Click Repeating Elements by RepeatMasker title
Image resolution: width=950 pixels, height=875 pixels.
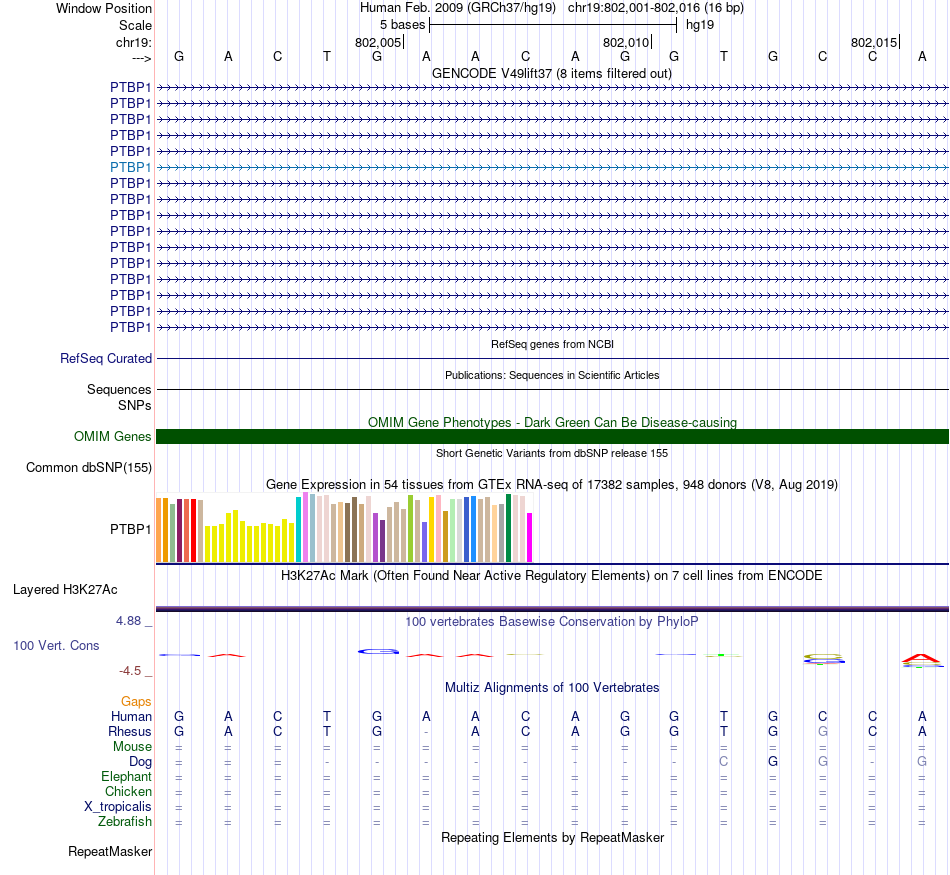pyautogui.click(x=552, y=837)
